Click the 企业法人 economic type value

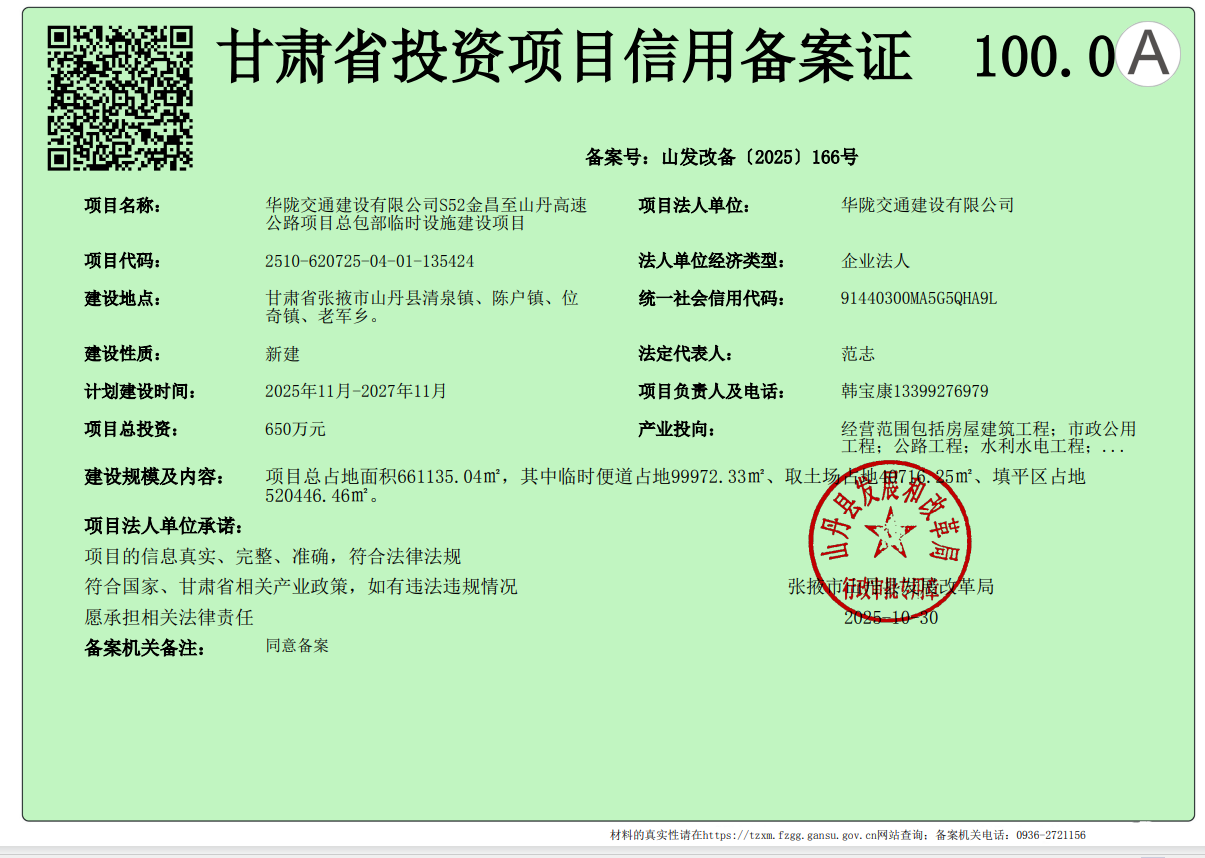(875, 261)
